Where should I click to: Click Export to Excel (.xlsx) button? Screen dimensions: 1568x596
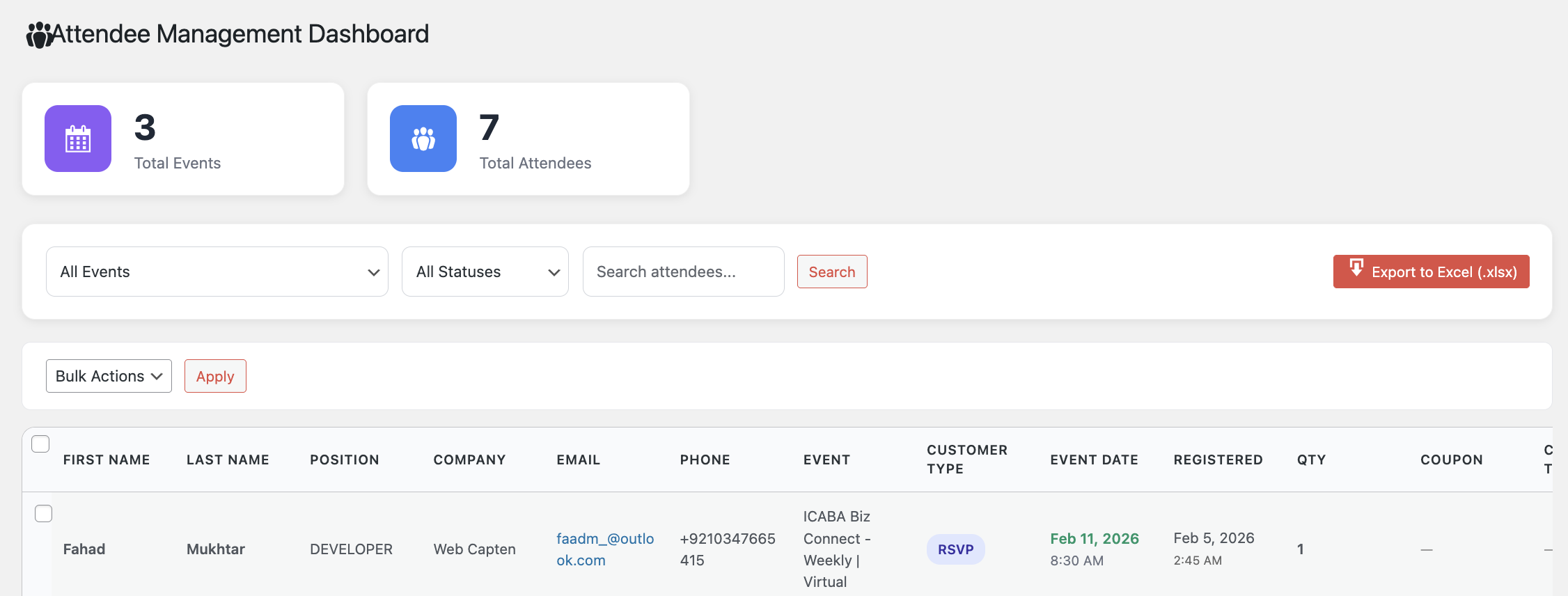pyautogui.click(x=1431, y=272)
